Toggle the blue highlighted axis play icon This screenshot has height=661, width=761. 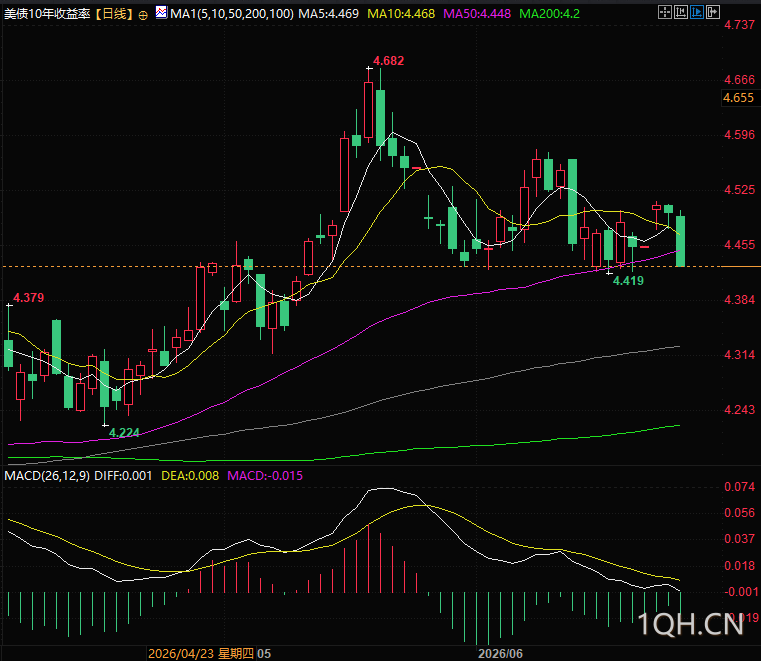point(697,12)
